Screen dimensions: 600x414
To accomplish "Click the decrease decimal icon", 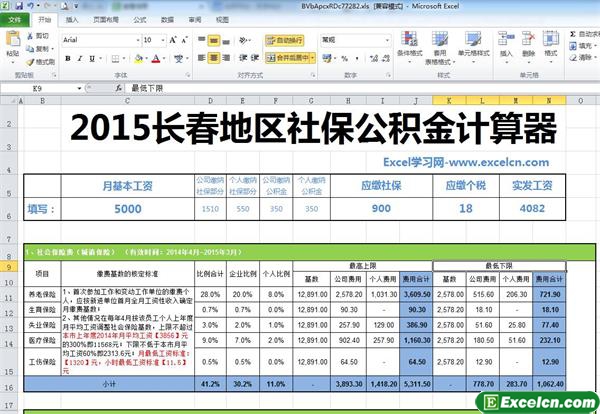I will tap(386, 58).
